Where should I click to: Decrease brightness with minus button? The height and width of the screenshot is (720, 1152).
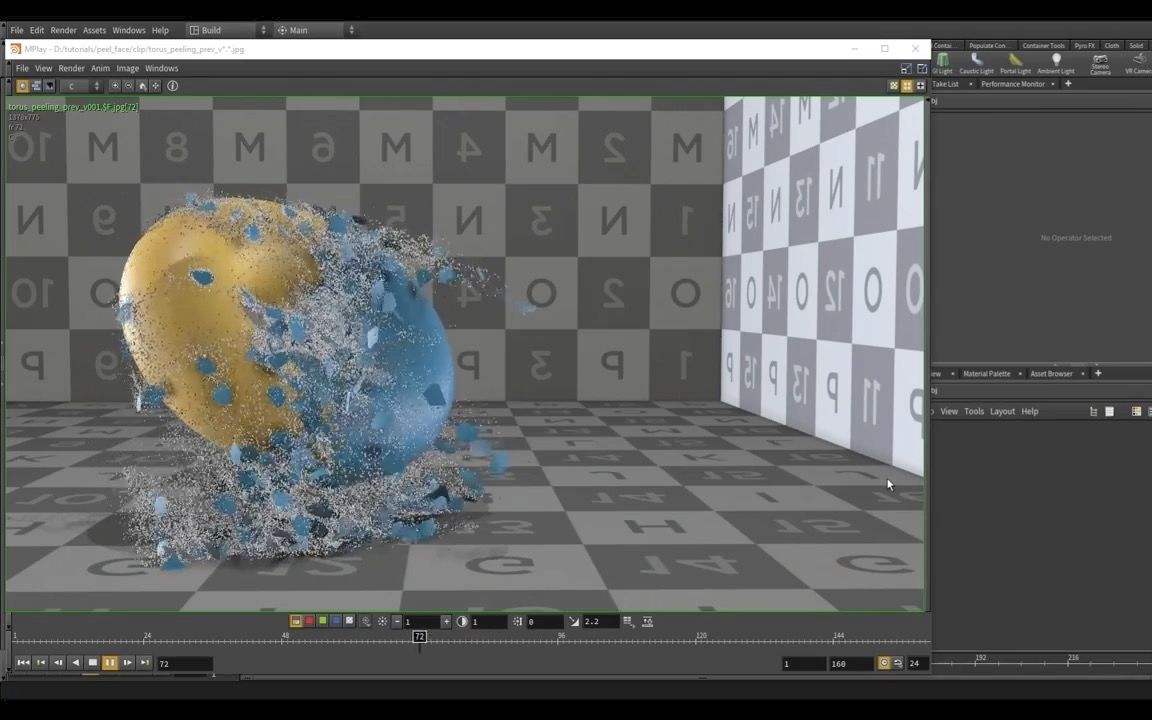(397, 622)
